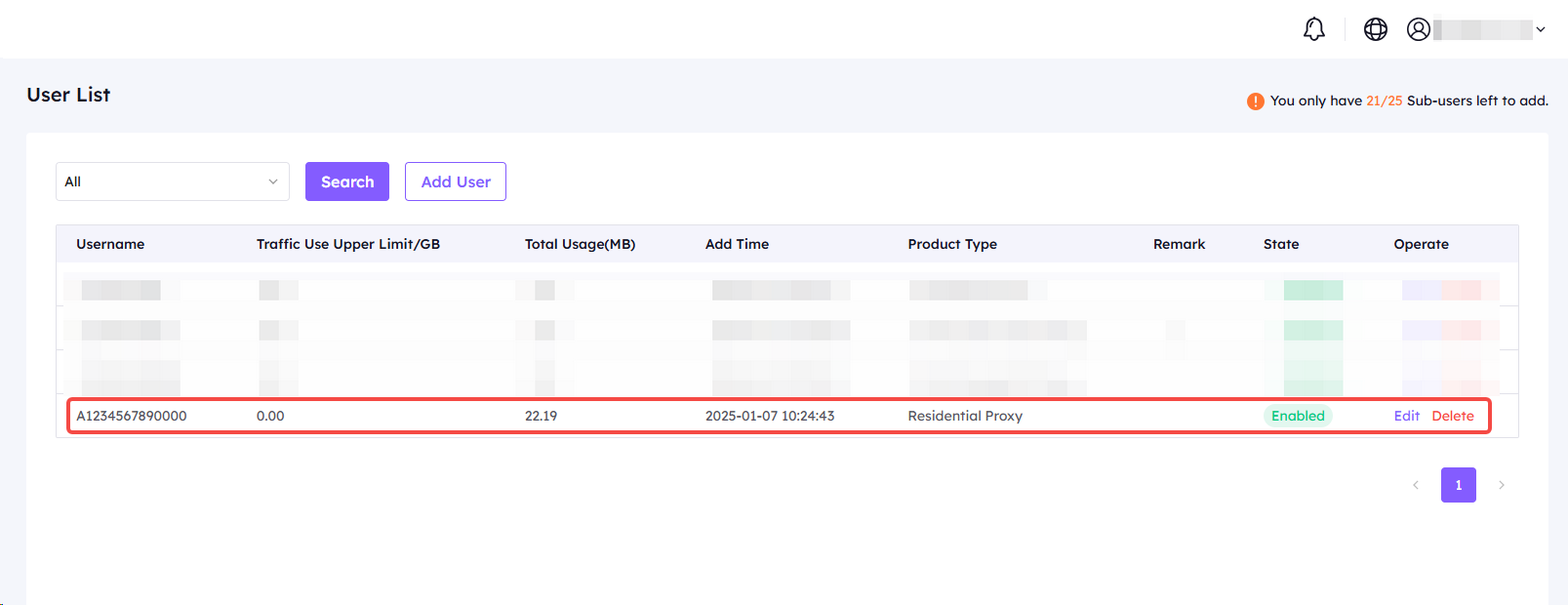Open the notification bell

(1314, 29)
